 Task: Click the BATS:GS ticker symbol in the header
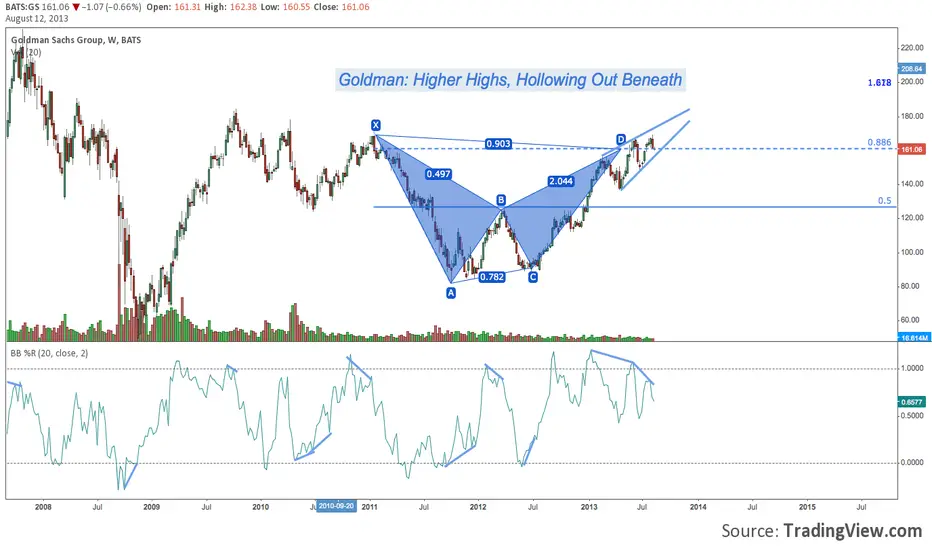click(x=23, y=7)
